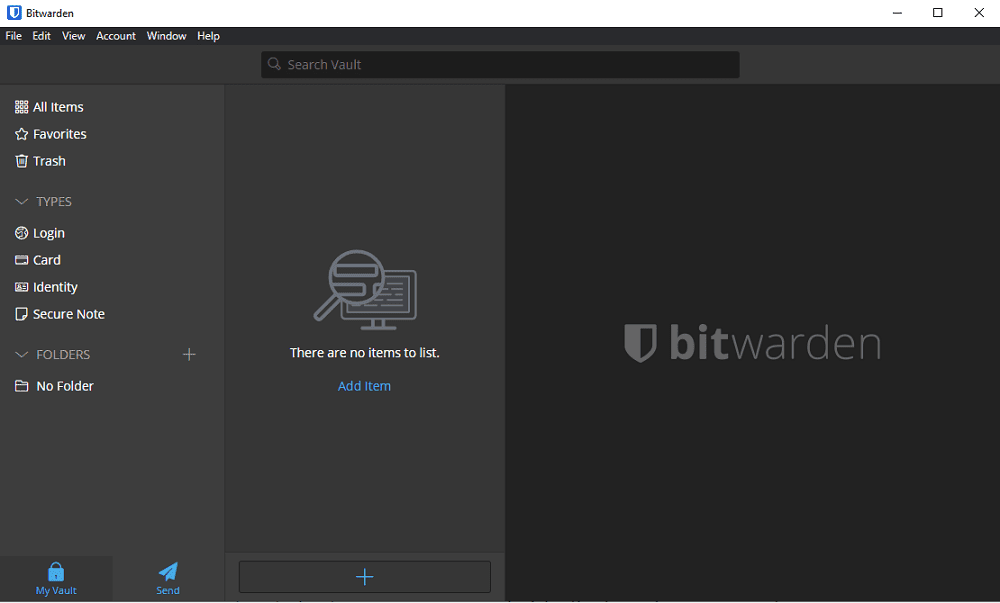This screenshot has width=1000, height=603.
Task: Open the Account menu
Action: (115, 35)
